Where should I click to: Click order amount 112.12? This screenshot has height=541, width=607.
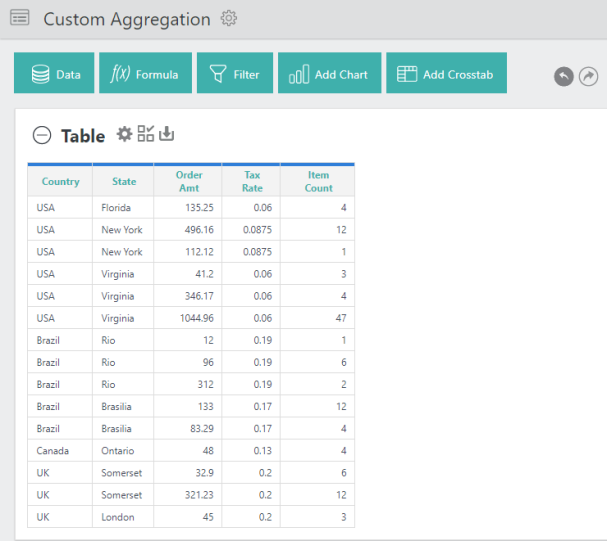tap(188, 252)
